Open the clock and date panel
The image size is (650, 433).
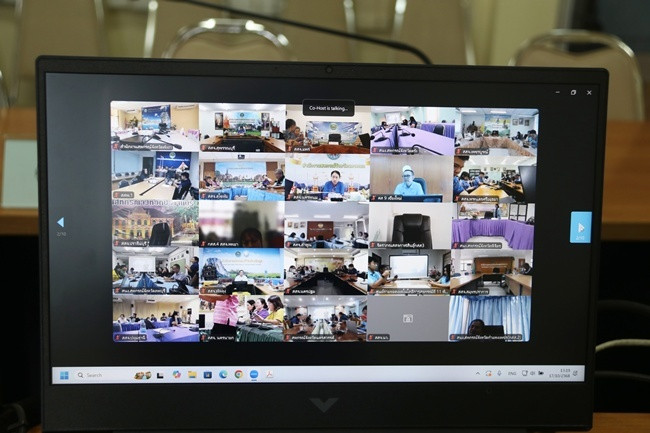pyautogui.click(x=565, y=374)
